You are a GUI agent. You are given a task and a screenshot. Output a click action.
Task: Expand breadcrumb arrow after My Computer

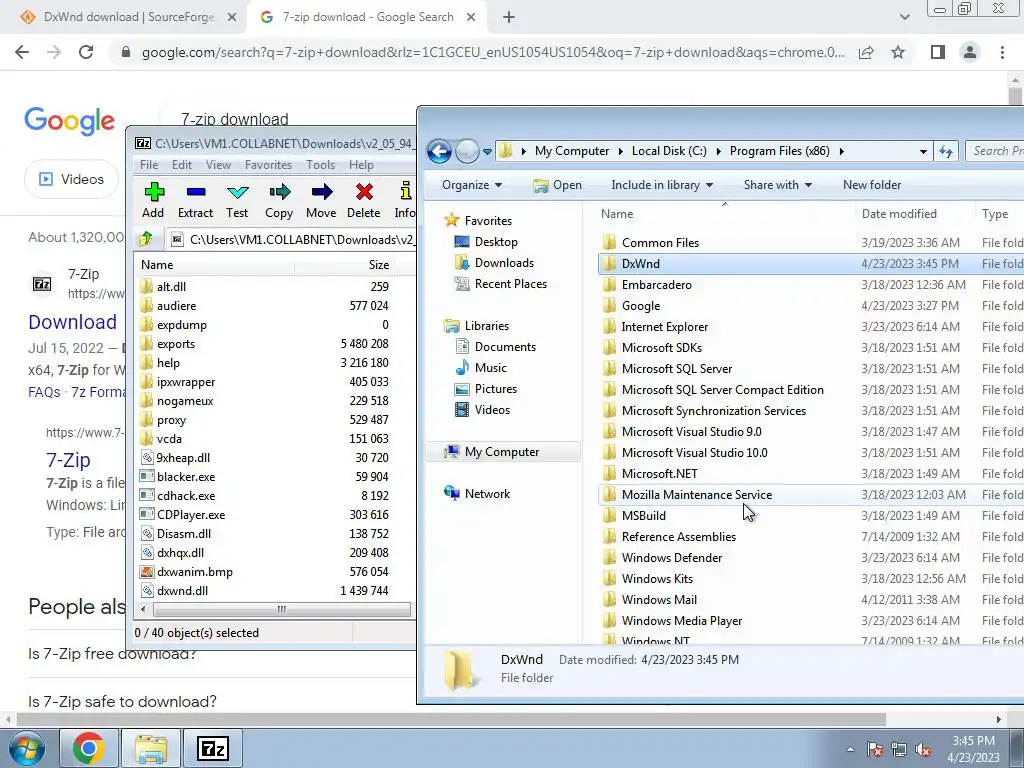click(x=620, y=152)
